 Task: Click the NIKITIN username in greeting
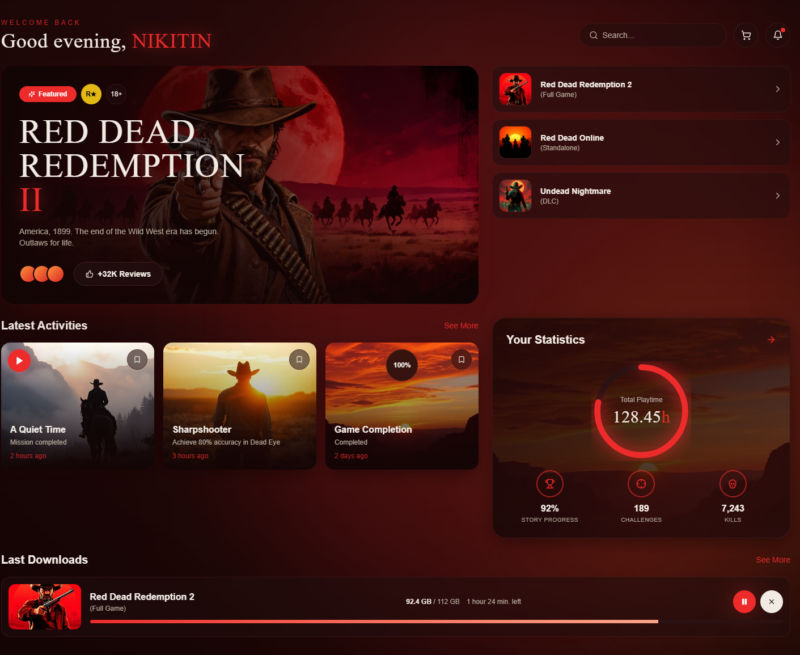[x=171, y=41]
